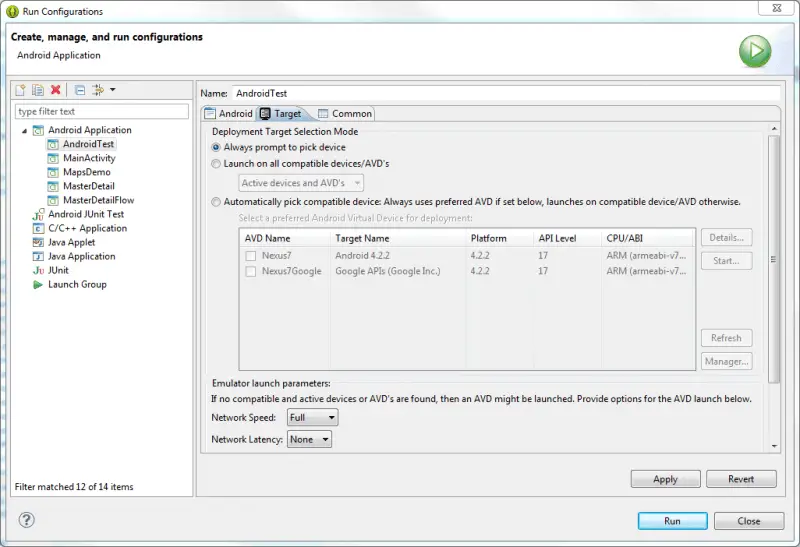Image resolution: width=800 pixels, height=547 pixels.
Task: Select the Android JUnit Test icon
Action: [38, 214]
